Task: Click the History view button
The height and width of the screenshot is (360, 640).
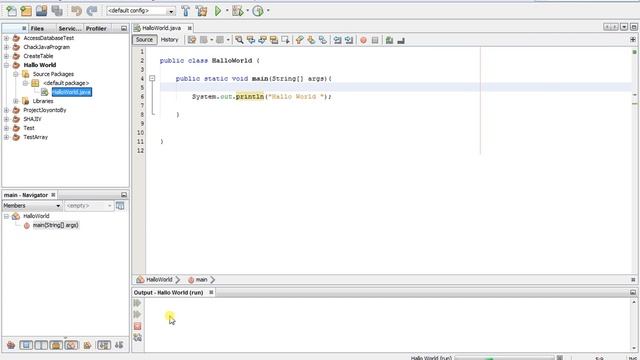Action: [169, 40]
